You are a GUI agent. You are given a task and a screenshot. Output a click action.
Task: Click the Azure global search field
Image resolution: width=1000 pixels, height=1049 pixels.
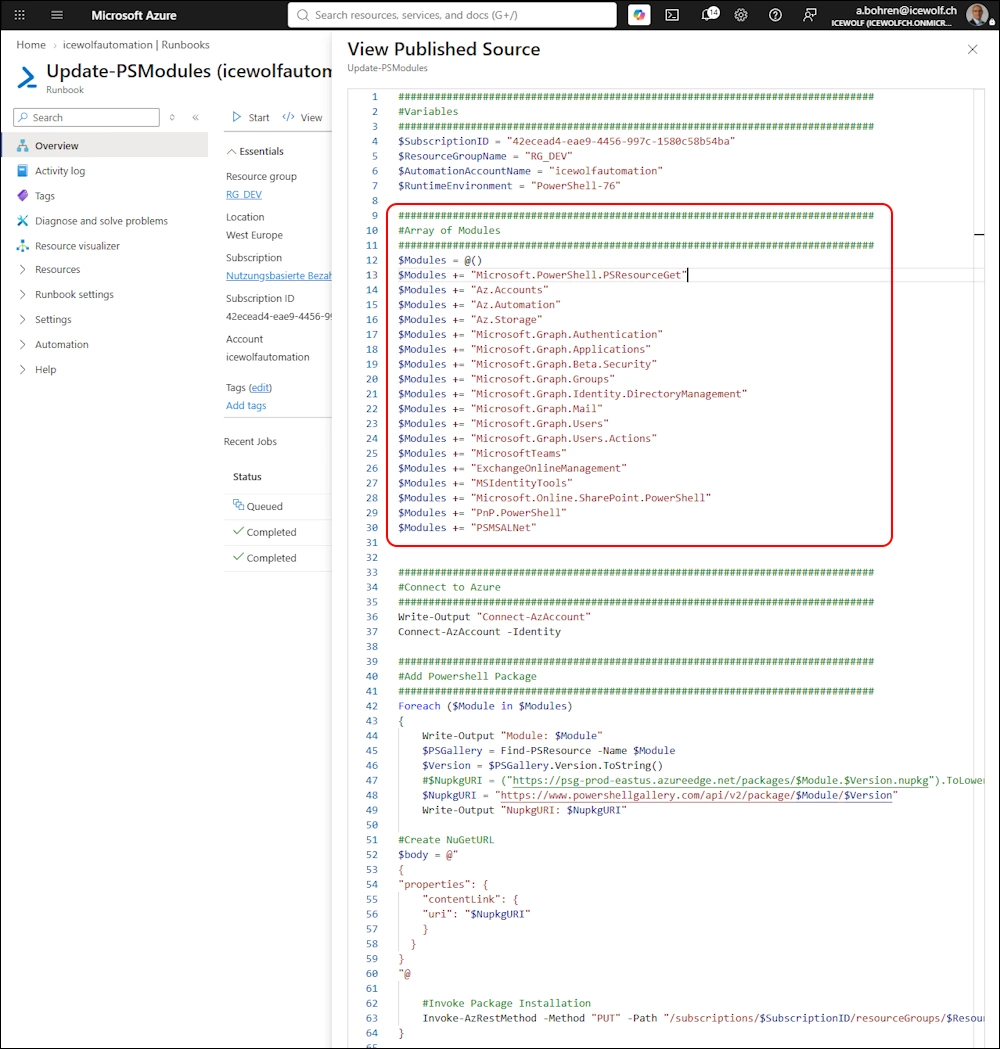[x=452, y=15]
